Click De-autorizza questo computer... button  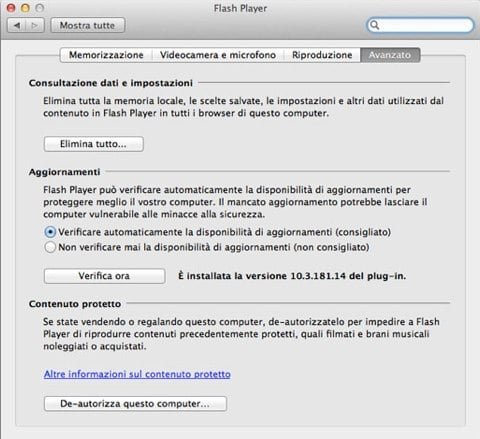pyautogui.click(x=135, y=404)
